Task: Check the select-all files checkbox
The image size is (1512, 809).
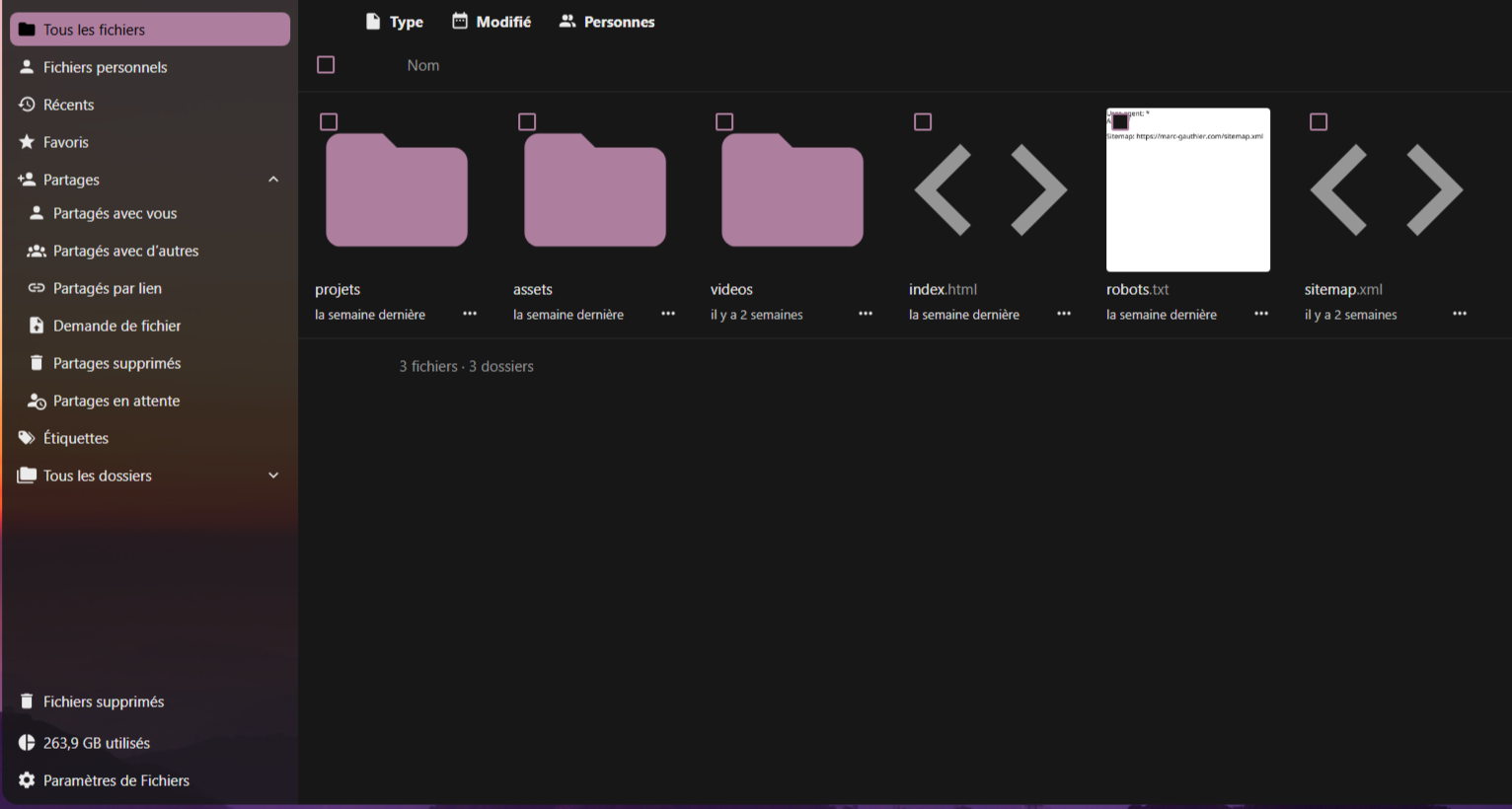Action: click(x=326, y=64)
